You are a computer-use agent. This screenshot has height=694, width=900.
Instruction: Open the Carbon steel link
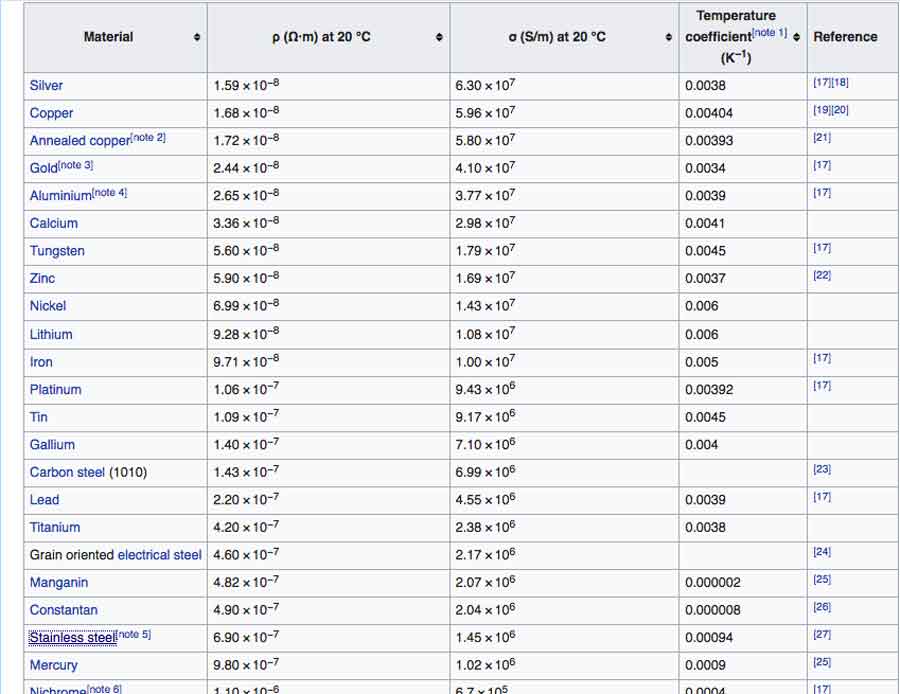tap(67, 472)
